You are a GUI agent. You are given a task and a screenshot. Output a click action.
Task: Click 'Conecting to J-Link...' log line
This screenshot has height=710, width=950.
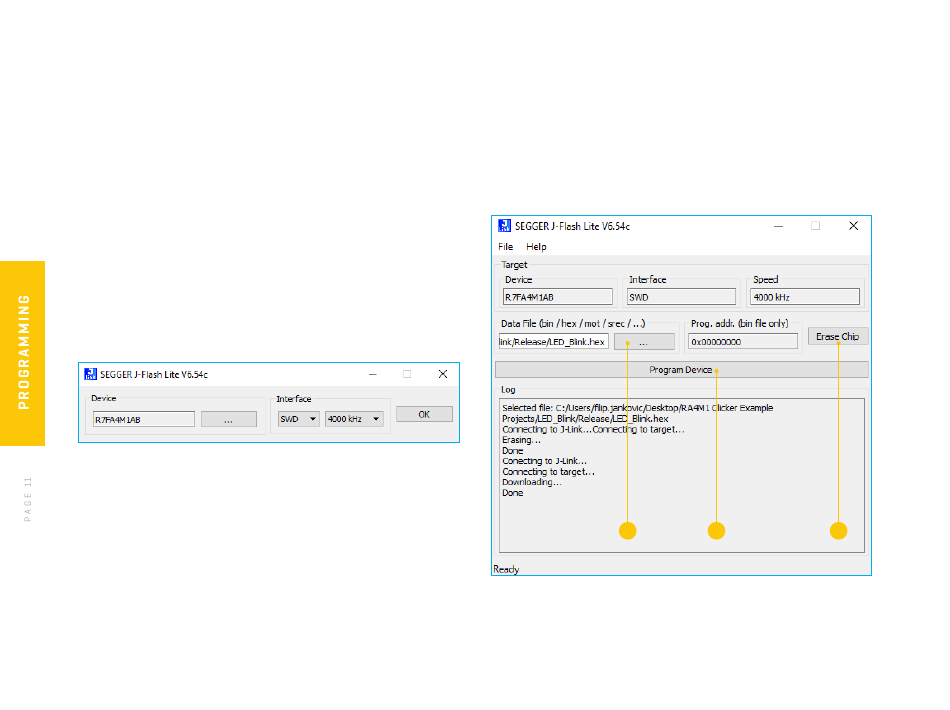(544, 461)
